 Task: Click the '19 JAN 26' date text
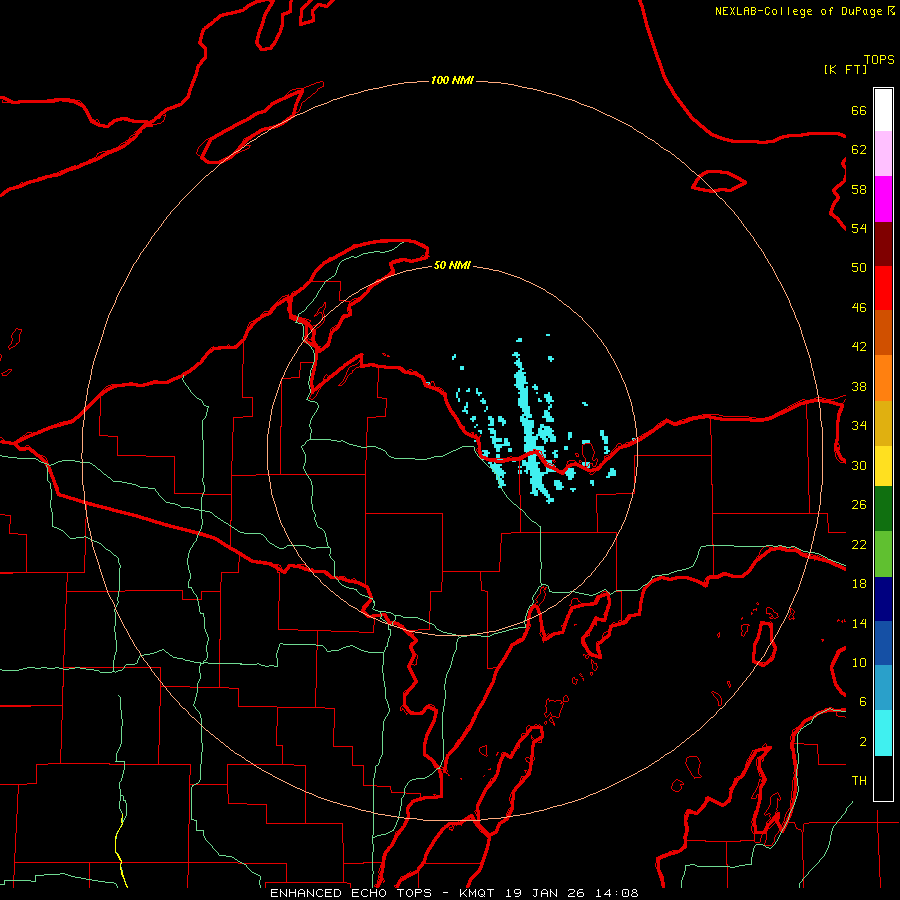[545, 893]
